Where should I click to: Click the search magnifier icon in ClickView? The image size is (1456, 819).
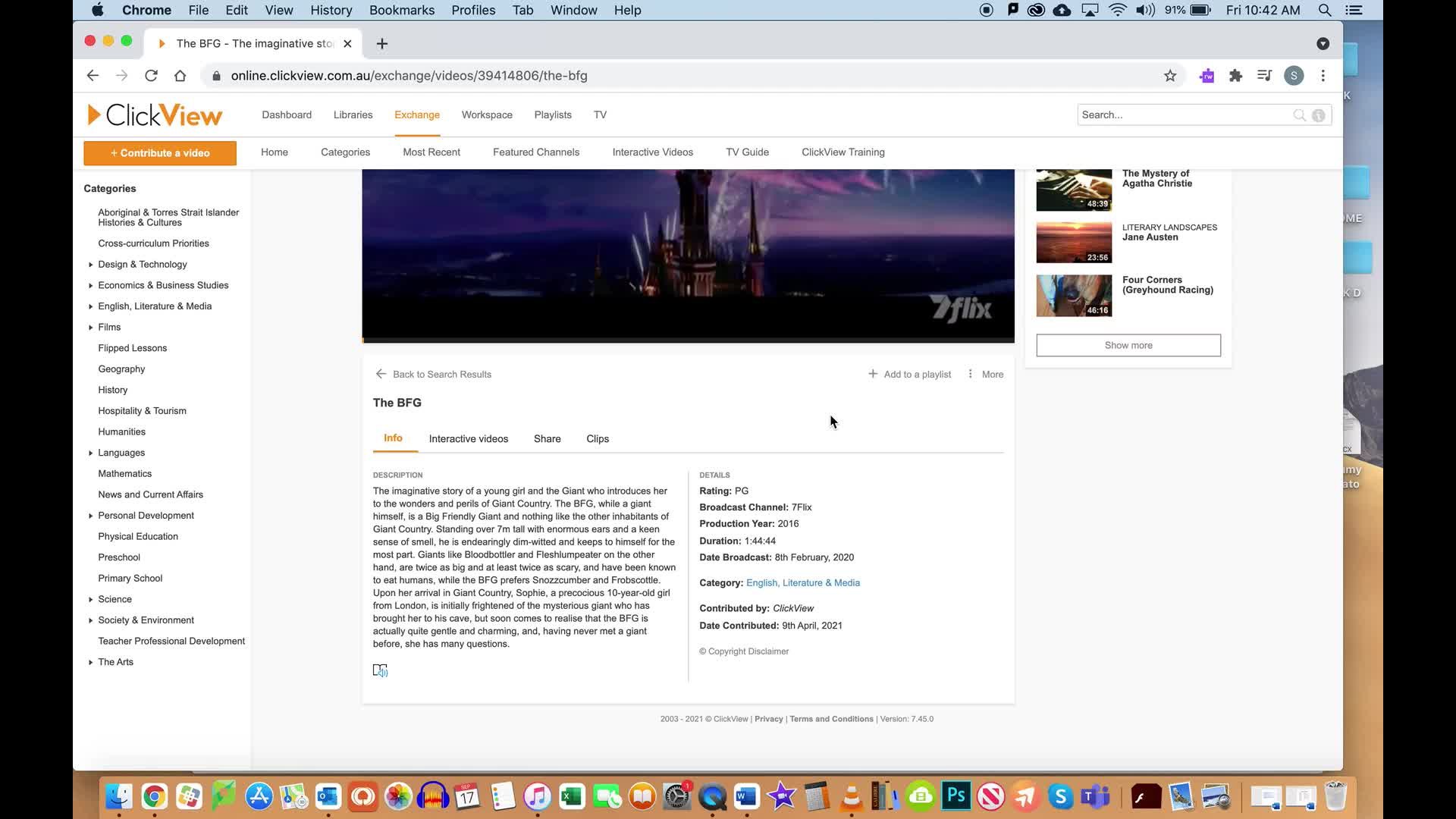[1299, 115]
